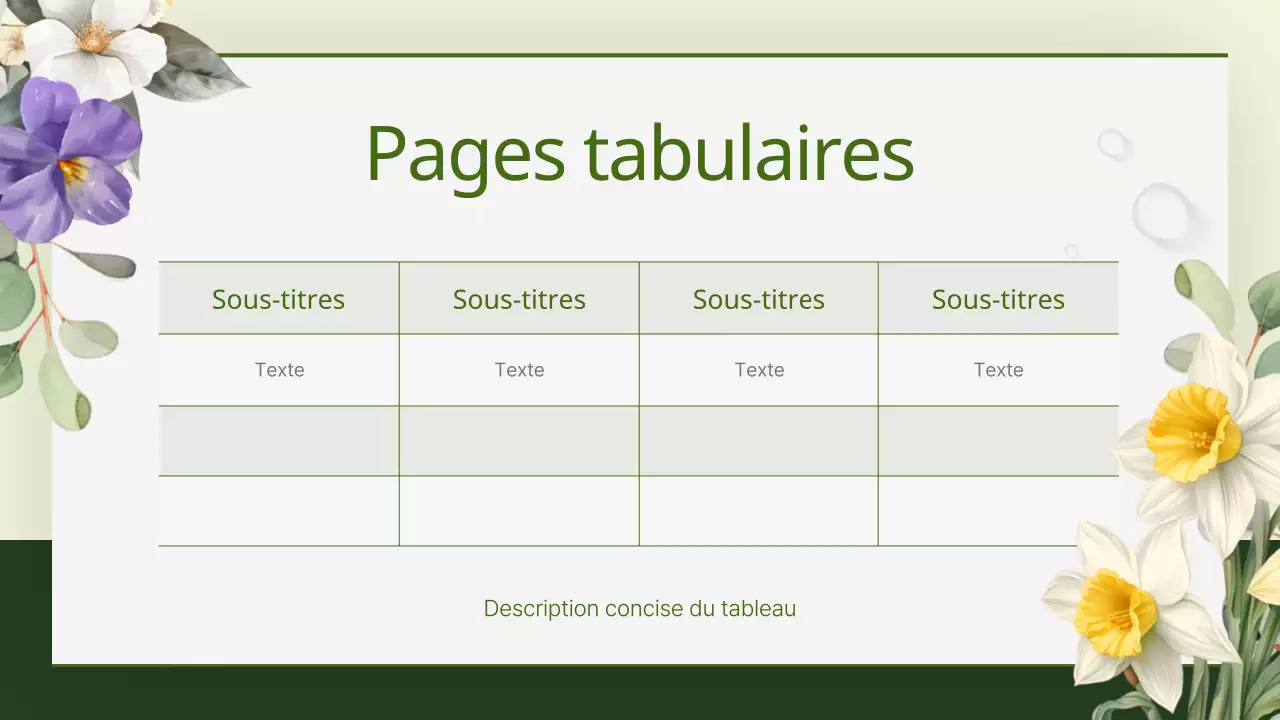Click the "Texte" cell in the second column
1280x720 pixels.
coord(519,369)
